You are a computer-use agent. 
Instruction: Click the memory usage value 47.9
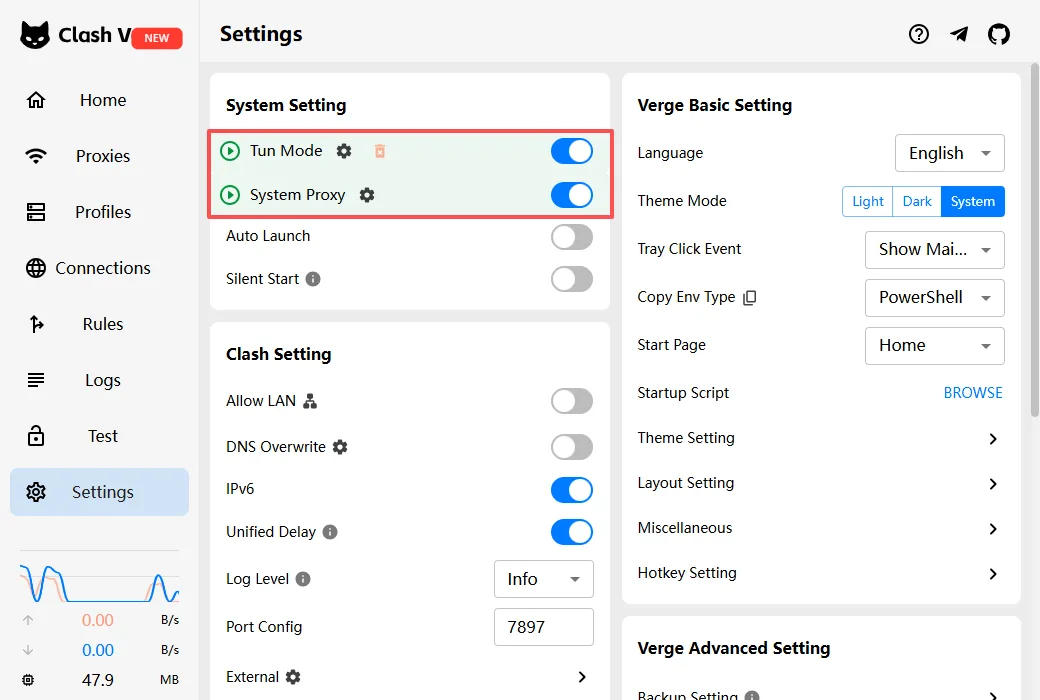(98, 680)
